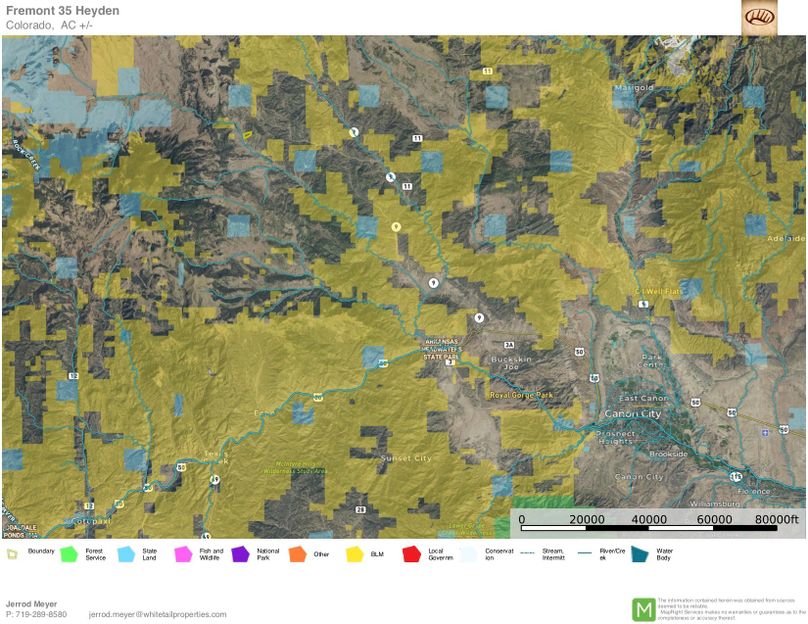Click the red Local Government legend swatch

point(411,553)
